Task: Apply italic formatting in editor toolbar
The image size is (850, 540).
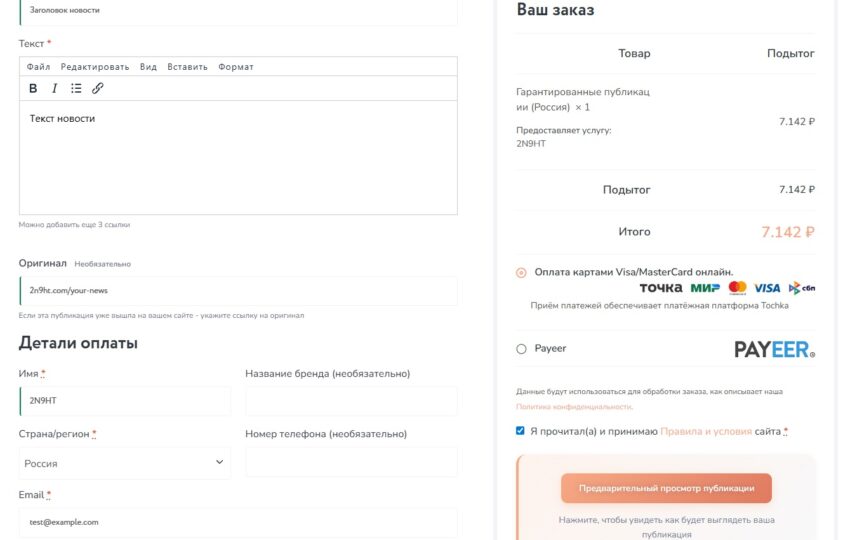Action: click(55, 88)
